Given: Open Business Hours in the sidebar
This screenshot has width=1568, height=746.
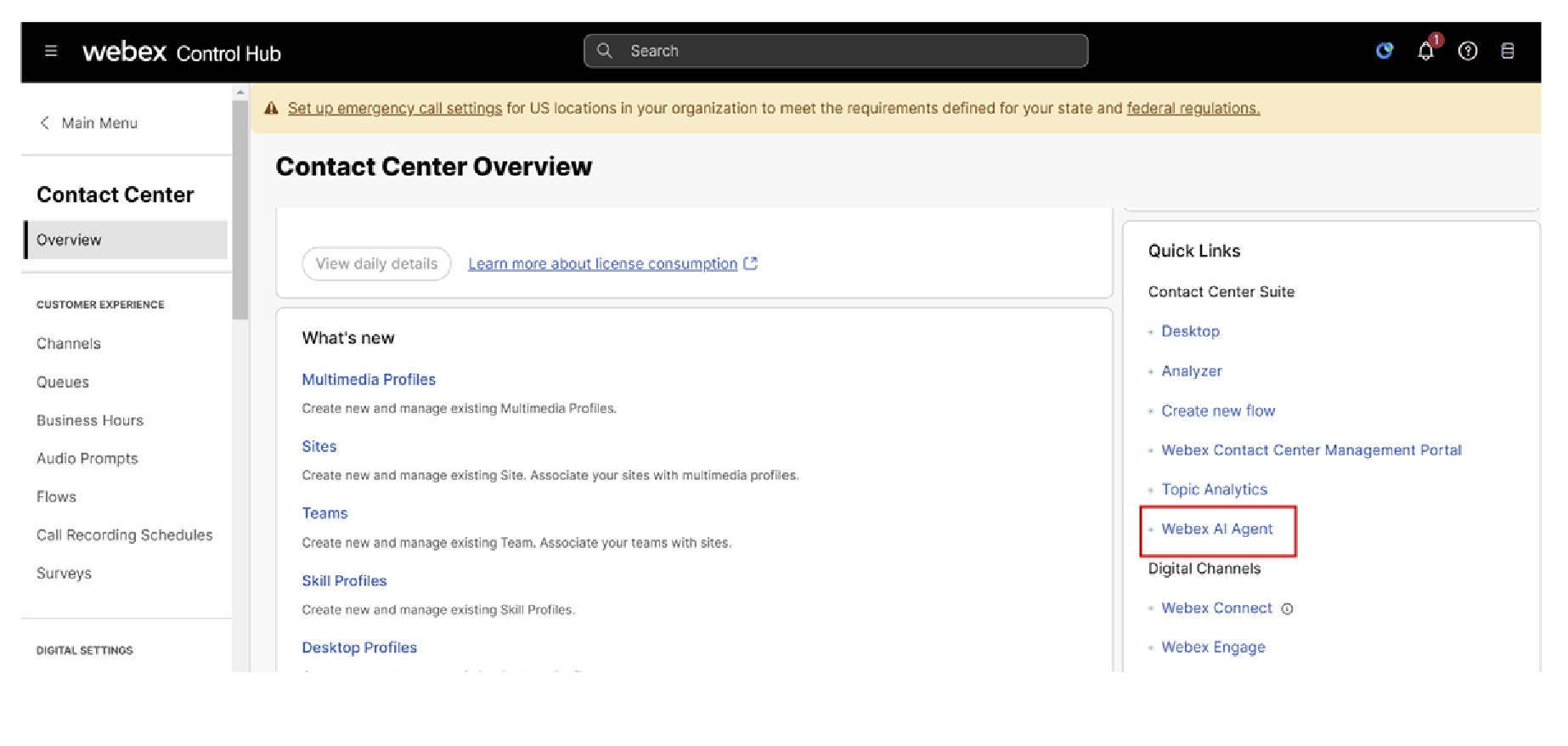Looking at the screenshot, I should click(x=90, y=421).
